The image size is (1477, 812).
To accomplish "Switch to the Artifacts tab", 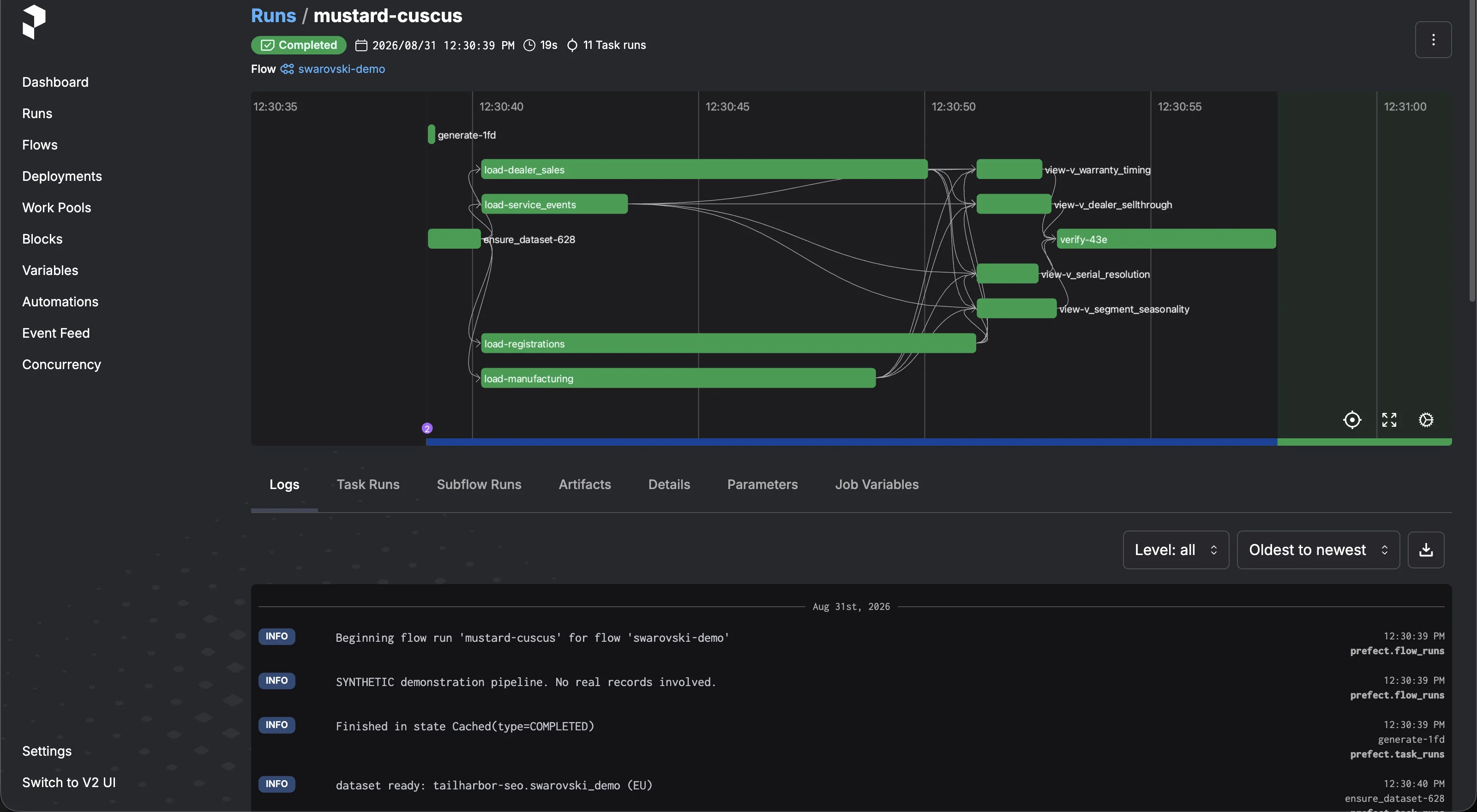I will pos(585,485).
